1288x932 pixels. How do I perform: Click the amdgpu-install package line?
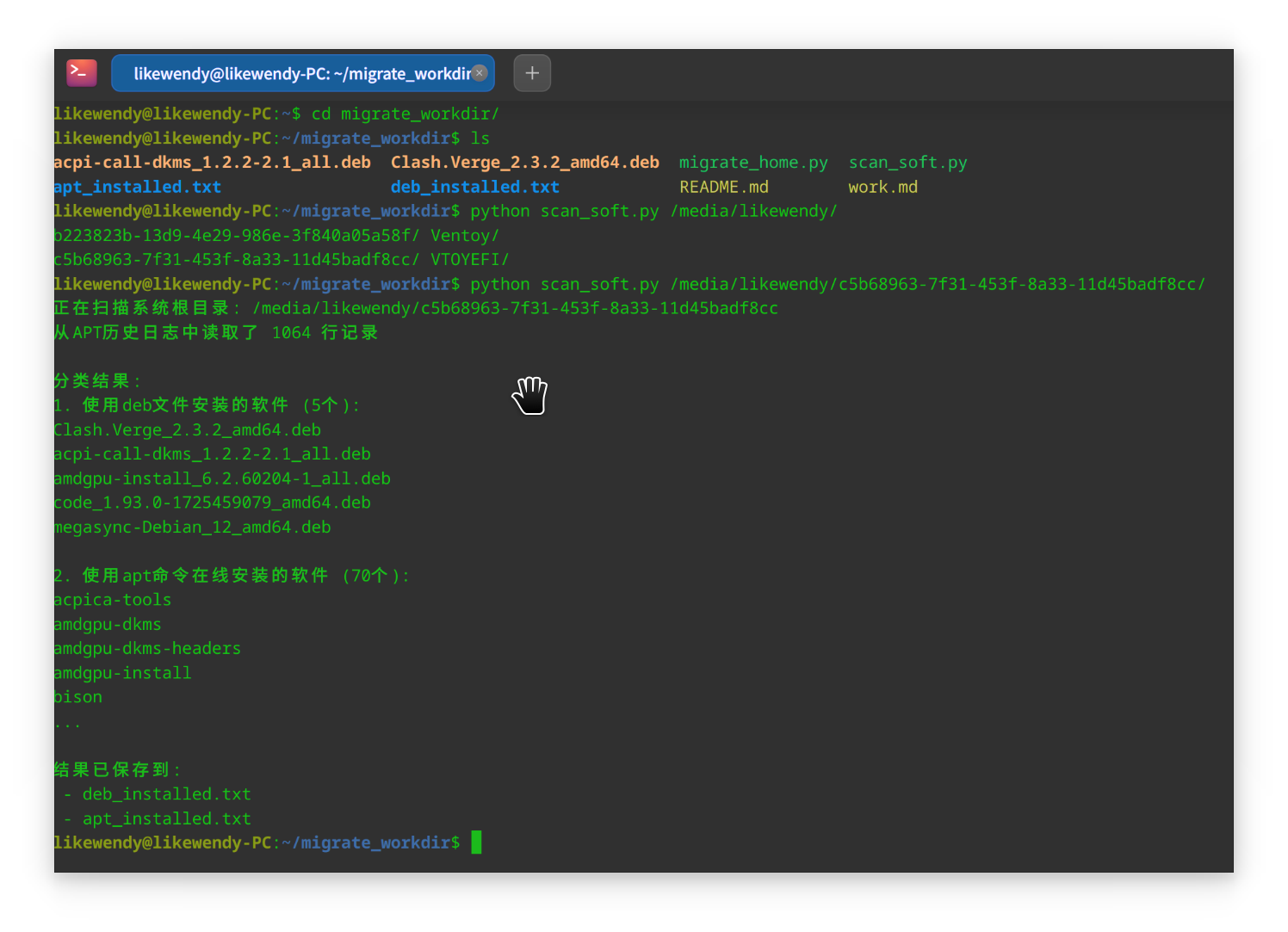[x=122, y=673]
